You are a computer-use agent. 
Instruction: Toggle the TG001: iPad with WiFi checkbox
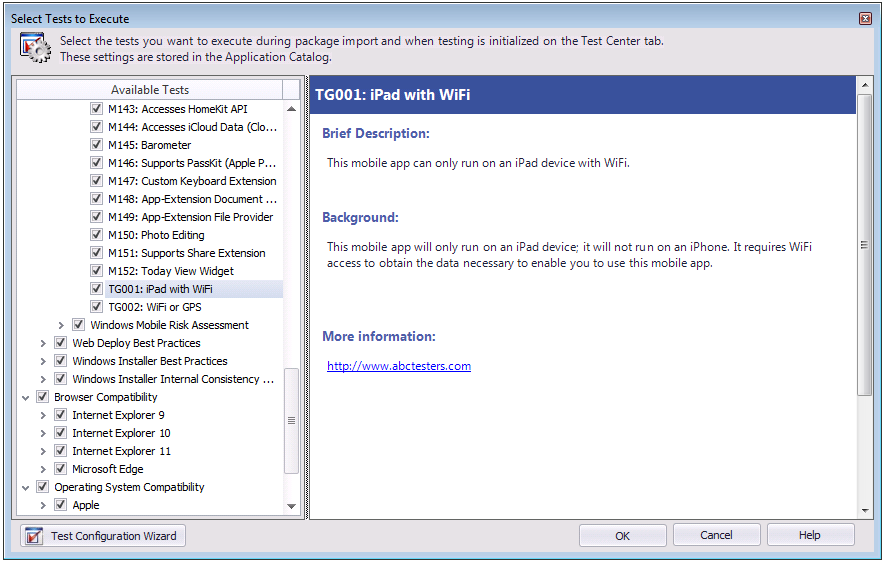pos(97,289)
